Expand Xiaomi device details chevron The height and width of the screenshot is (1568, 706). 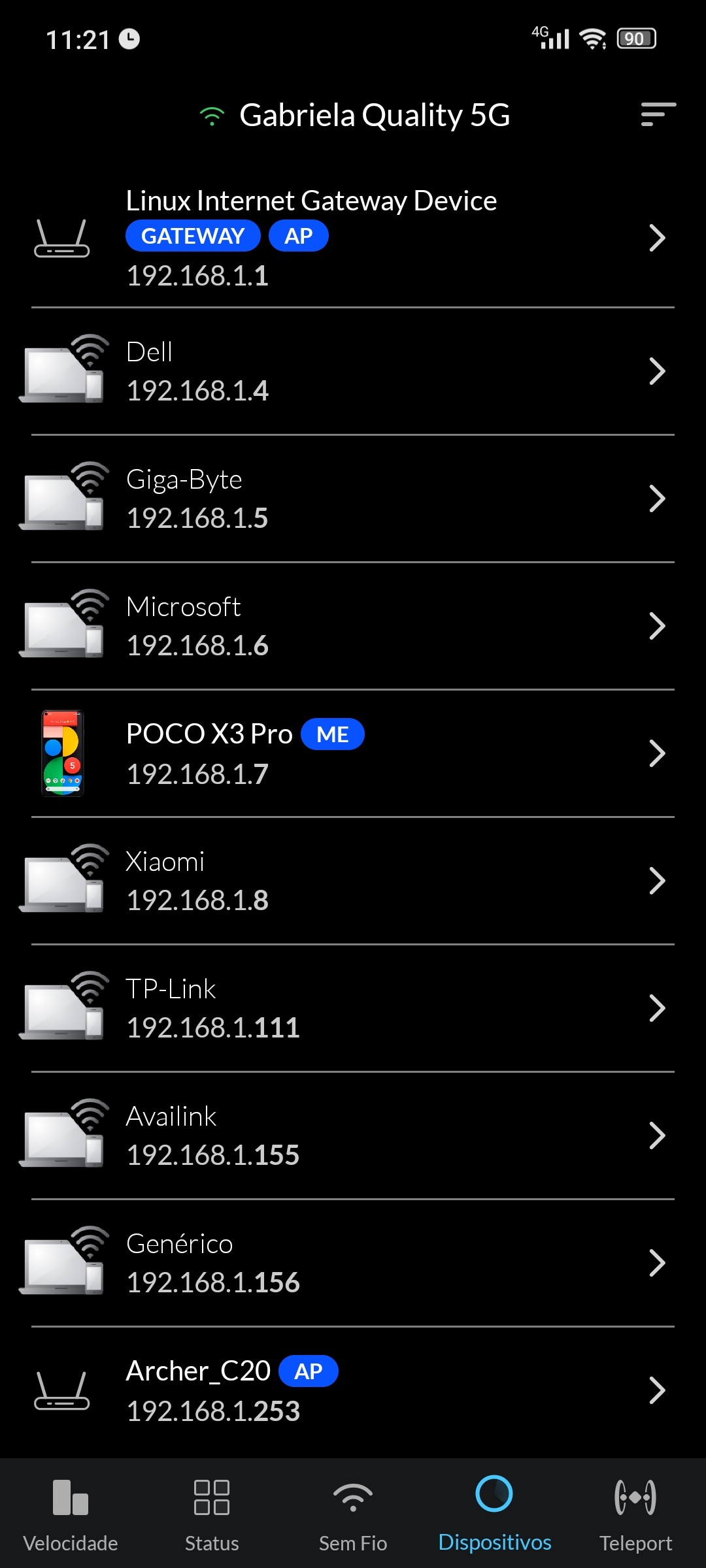656,881
